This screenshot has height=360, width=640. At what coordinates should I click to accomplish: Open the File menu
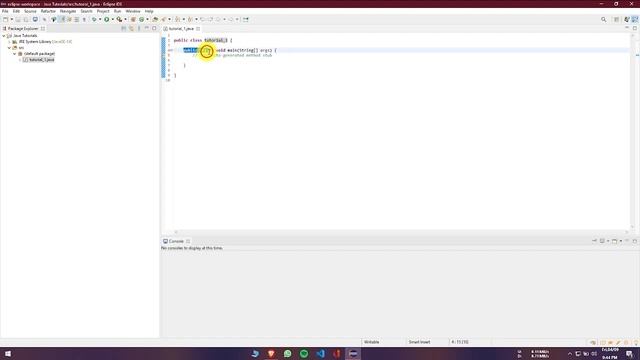(5, 11)
